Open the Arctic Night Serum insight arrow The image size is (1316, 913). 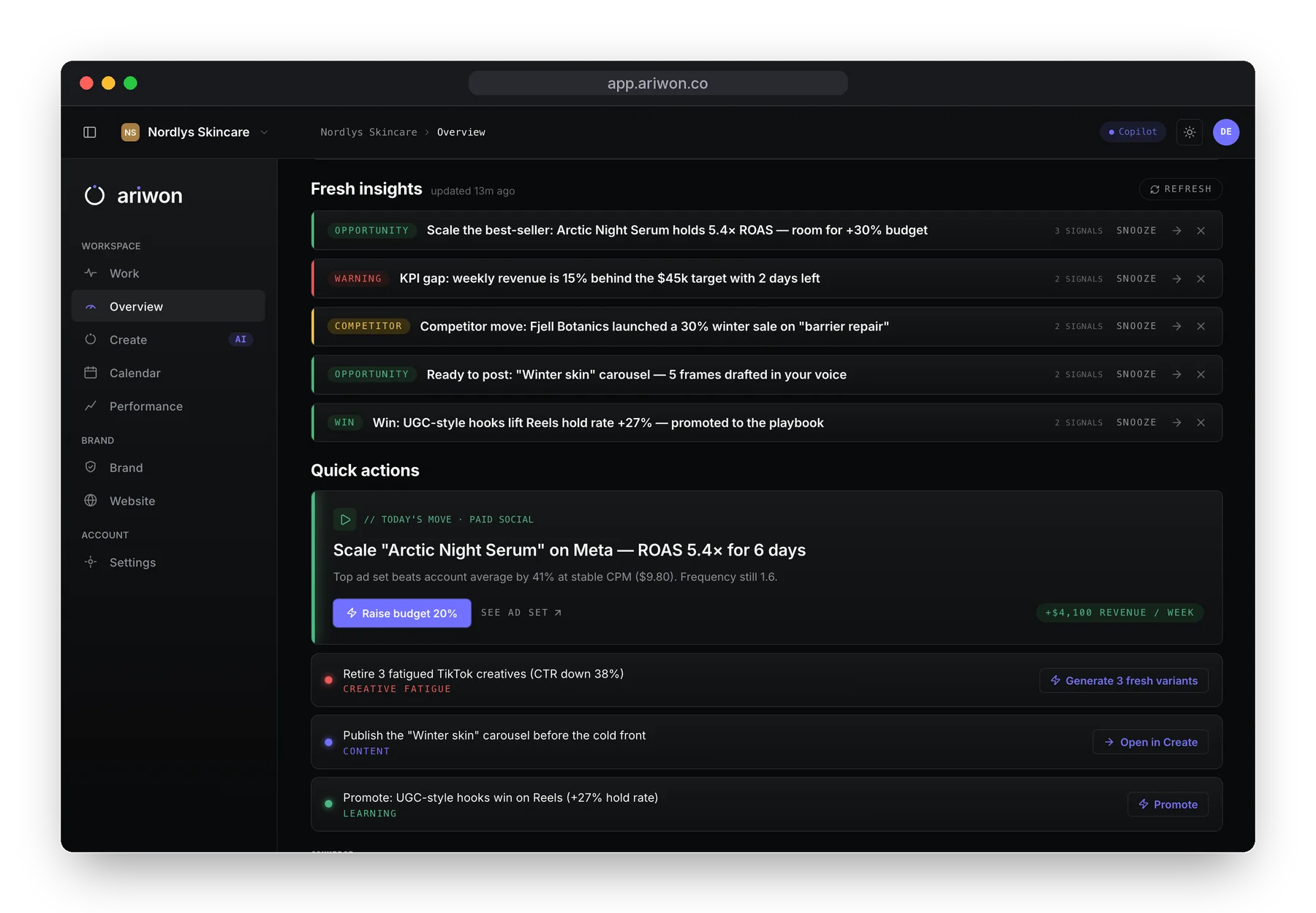point(1177,231)
